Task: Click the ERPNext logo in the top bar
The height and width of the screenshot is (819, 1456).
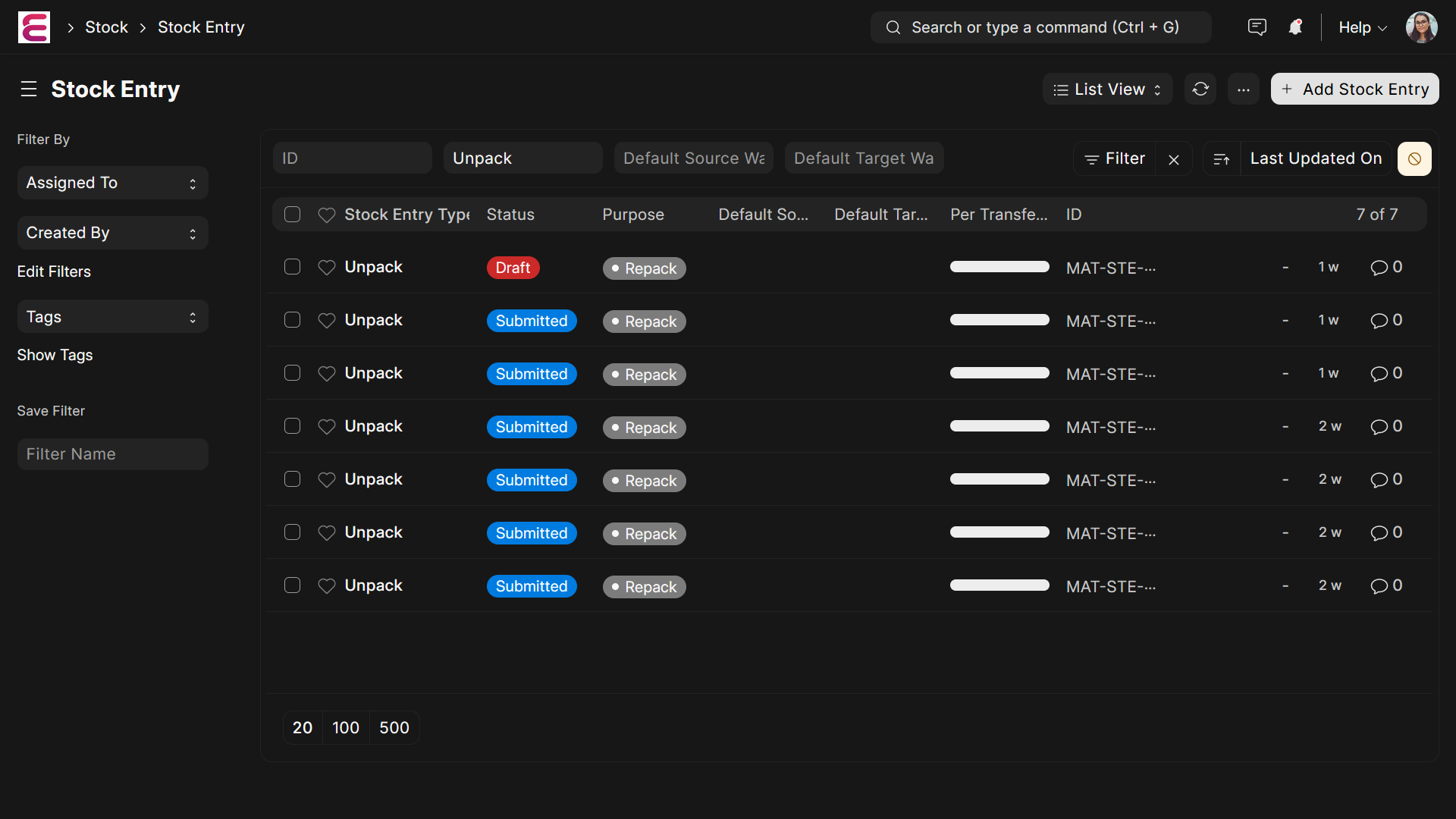Action: point(33,27)
